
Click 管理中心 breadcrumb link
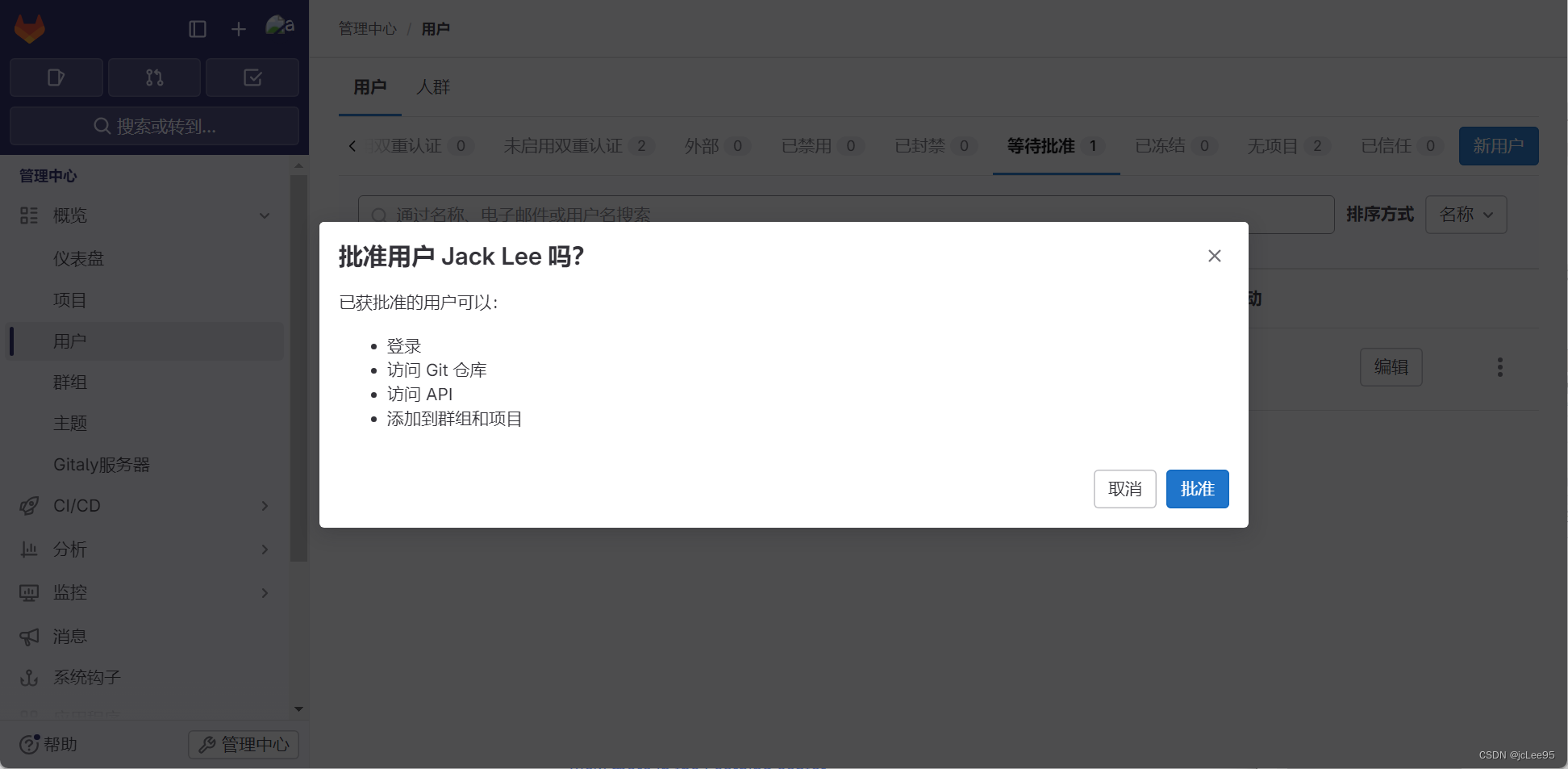[368, 29]
